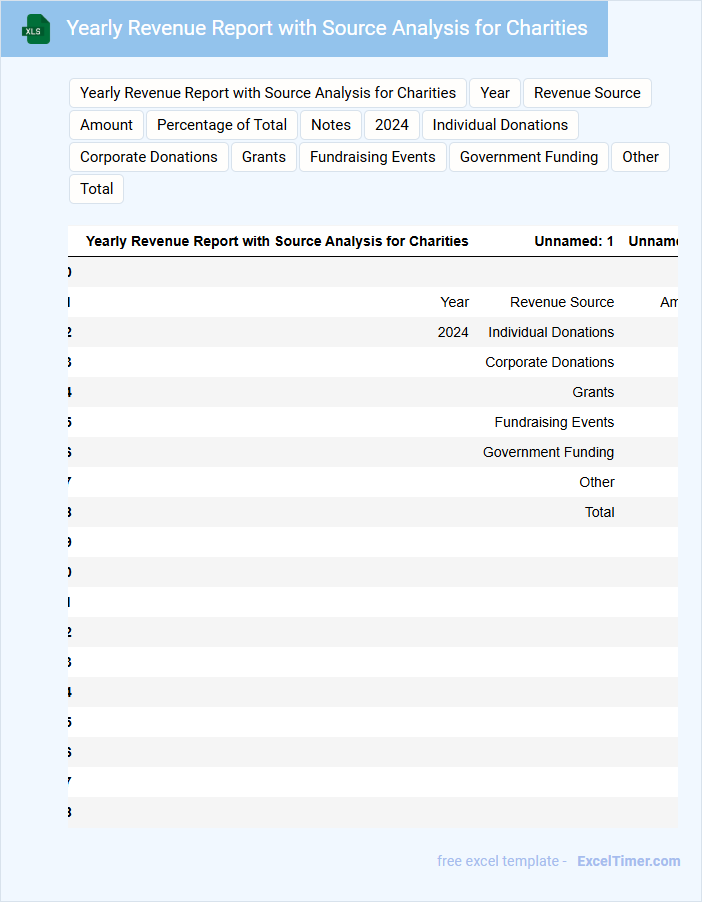Image resolution: width=702 pixels, height=902 pixels.
Task: Select the 'Yearly Revenue Report with Source Analysis for Charities' tag
Action: 268,93
